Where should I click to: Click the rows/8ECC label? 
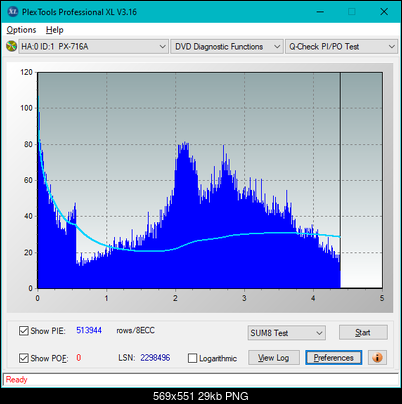click(x=136, y=330)
